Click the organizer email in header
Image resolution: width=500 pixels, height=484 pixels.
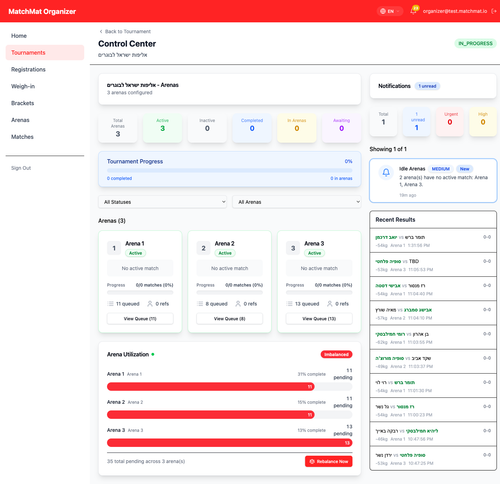point(455,11)
